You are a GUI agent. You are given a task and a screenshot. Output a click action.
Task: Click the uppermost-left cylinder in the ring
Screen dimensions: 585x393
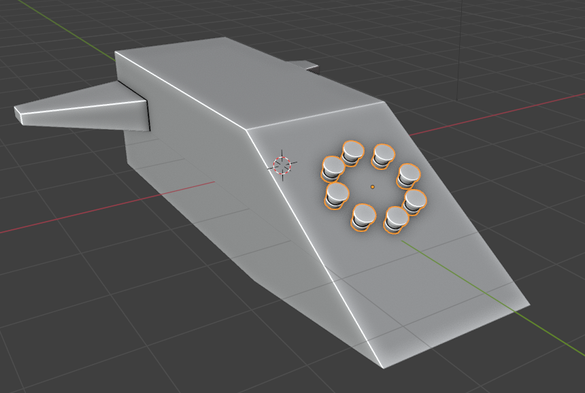pyautogui.click(x=353, y=153)
